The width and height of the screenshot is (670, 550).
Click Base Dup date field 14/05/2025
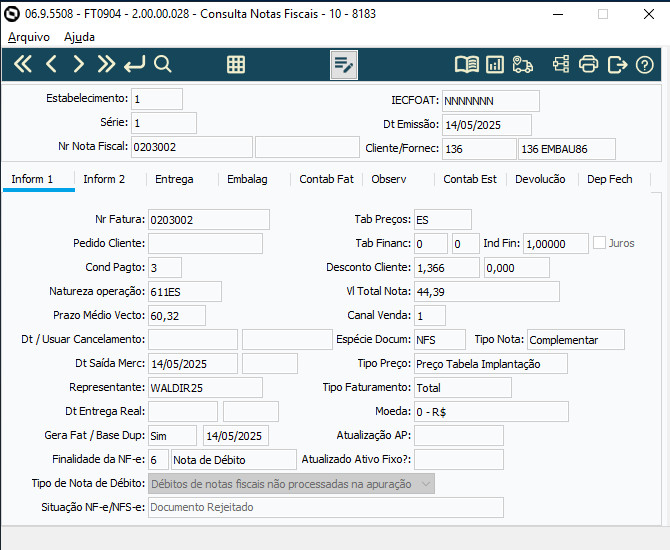coord(236,435)
